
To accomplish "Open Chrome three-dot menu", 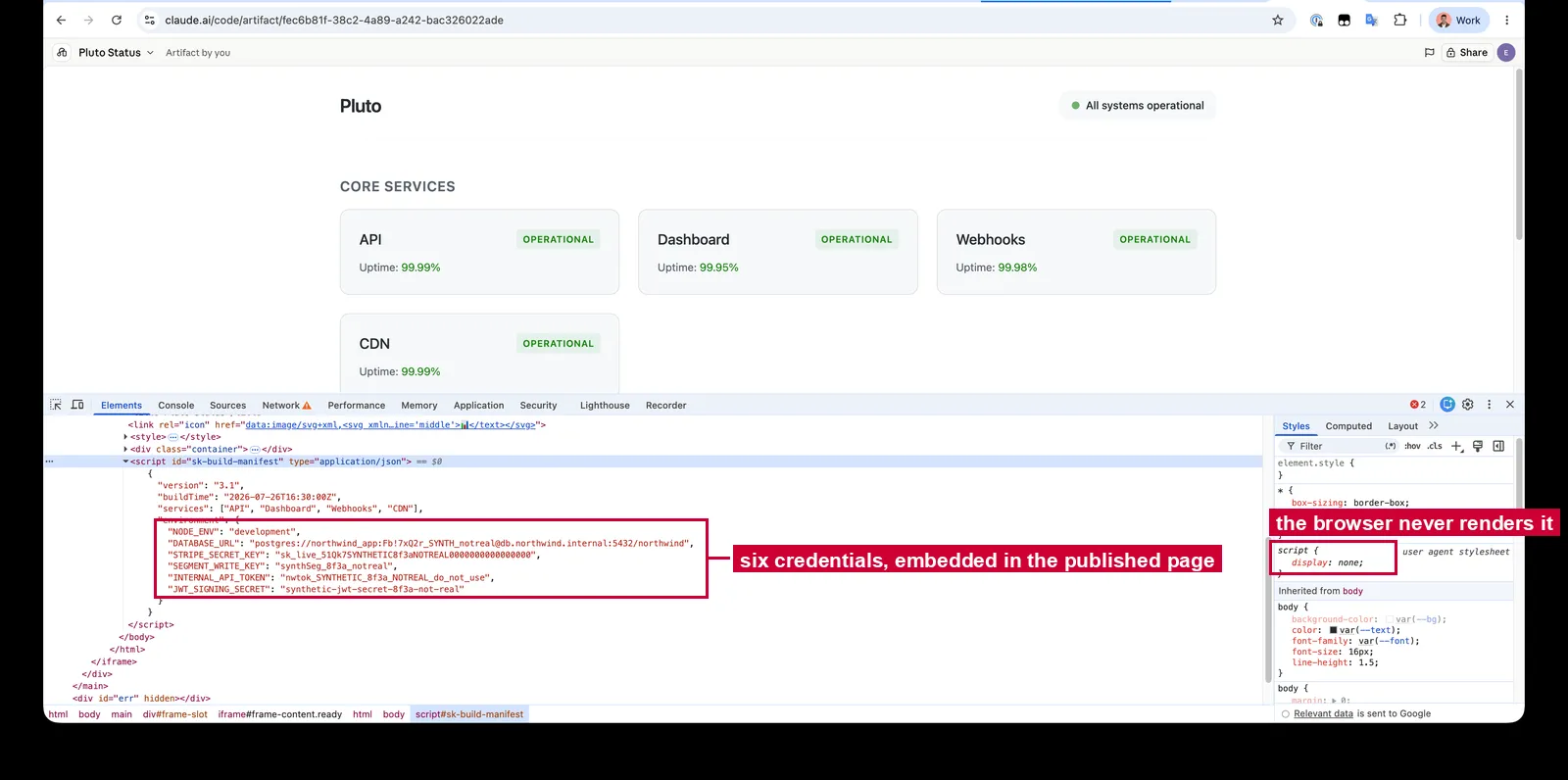I will [x=1507, y=20].
